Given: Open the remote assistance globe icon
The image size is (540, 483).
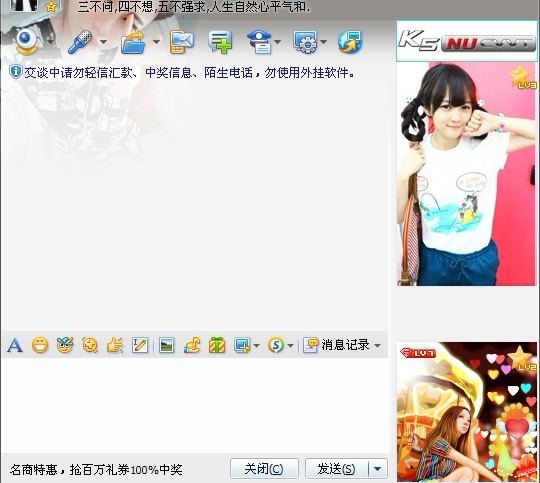Looking at the screenshot, I should [350, 42].
